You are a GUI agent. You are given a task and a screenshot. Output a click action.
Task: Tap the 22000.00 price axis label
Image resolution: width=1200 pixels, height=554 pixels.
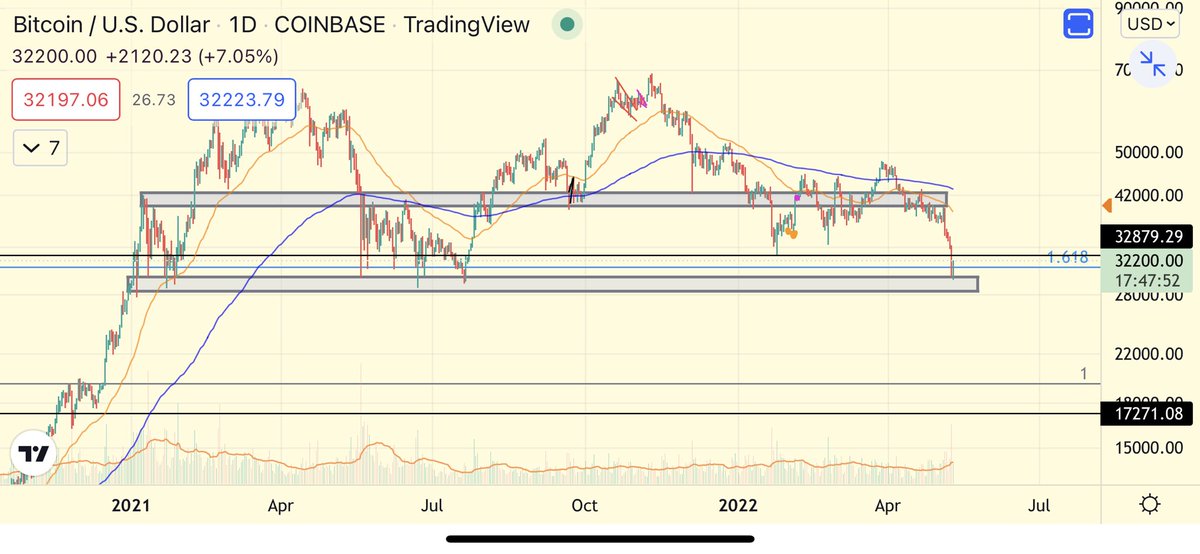pyautogui.click(x=1148, y=354)
